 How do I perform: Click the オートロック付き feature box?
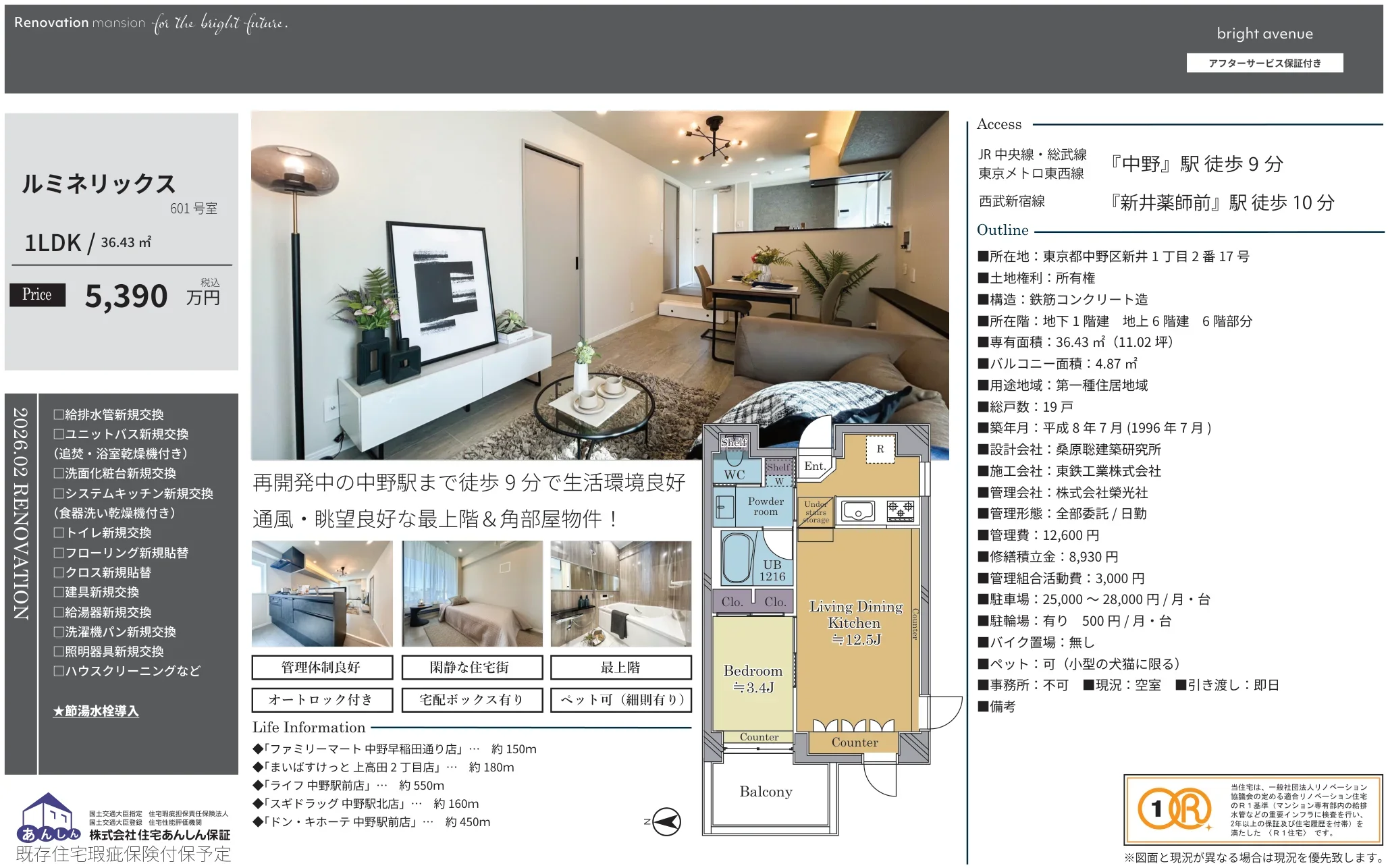(321, 700)
